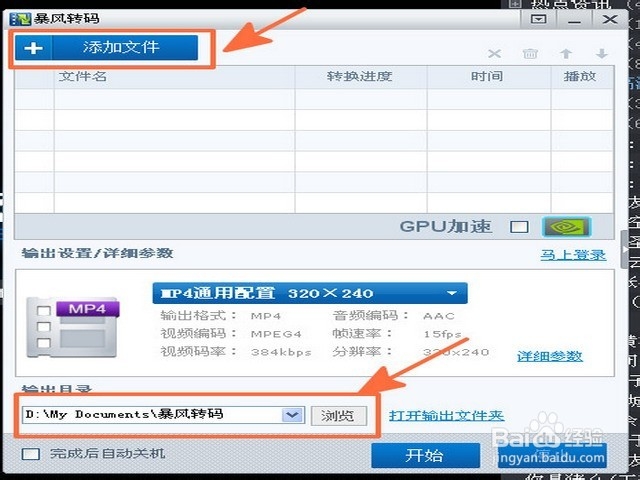This screenshot has height=480, width=640.
Task: Open the 打开输出文件夹 link
Action: click(447, 416)
